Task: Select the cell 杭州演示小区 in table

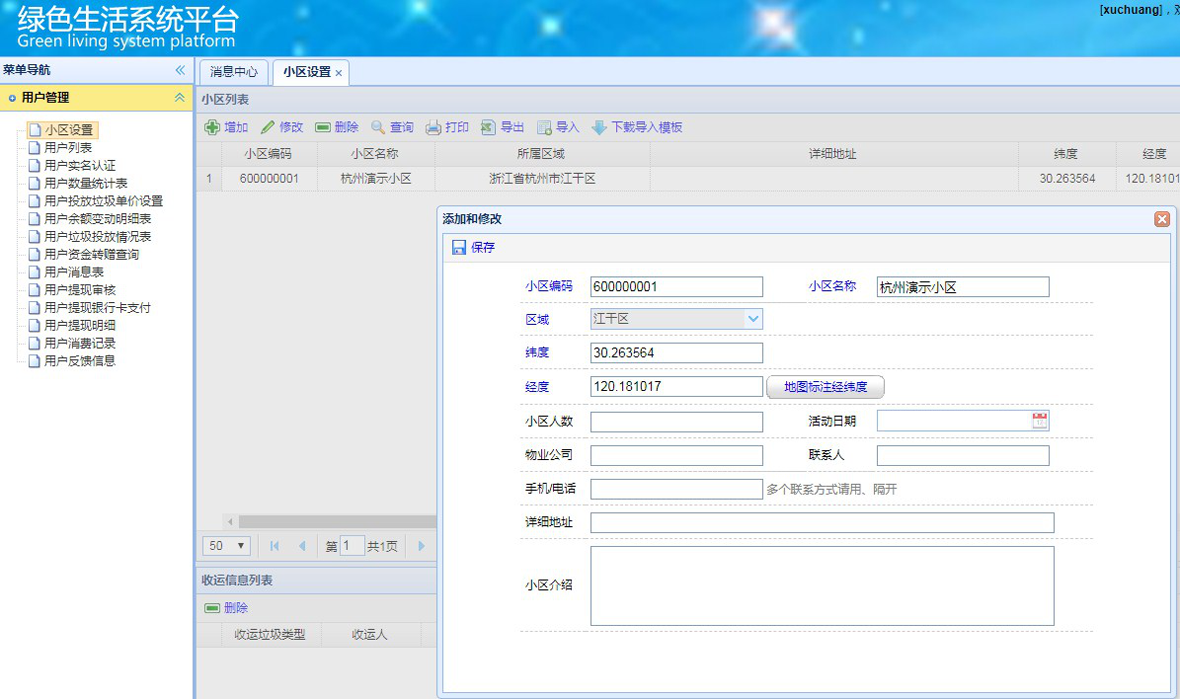Action: (376, 179)
